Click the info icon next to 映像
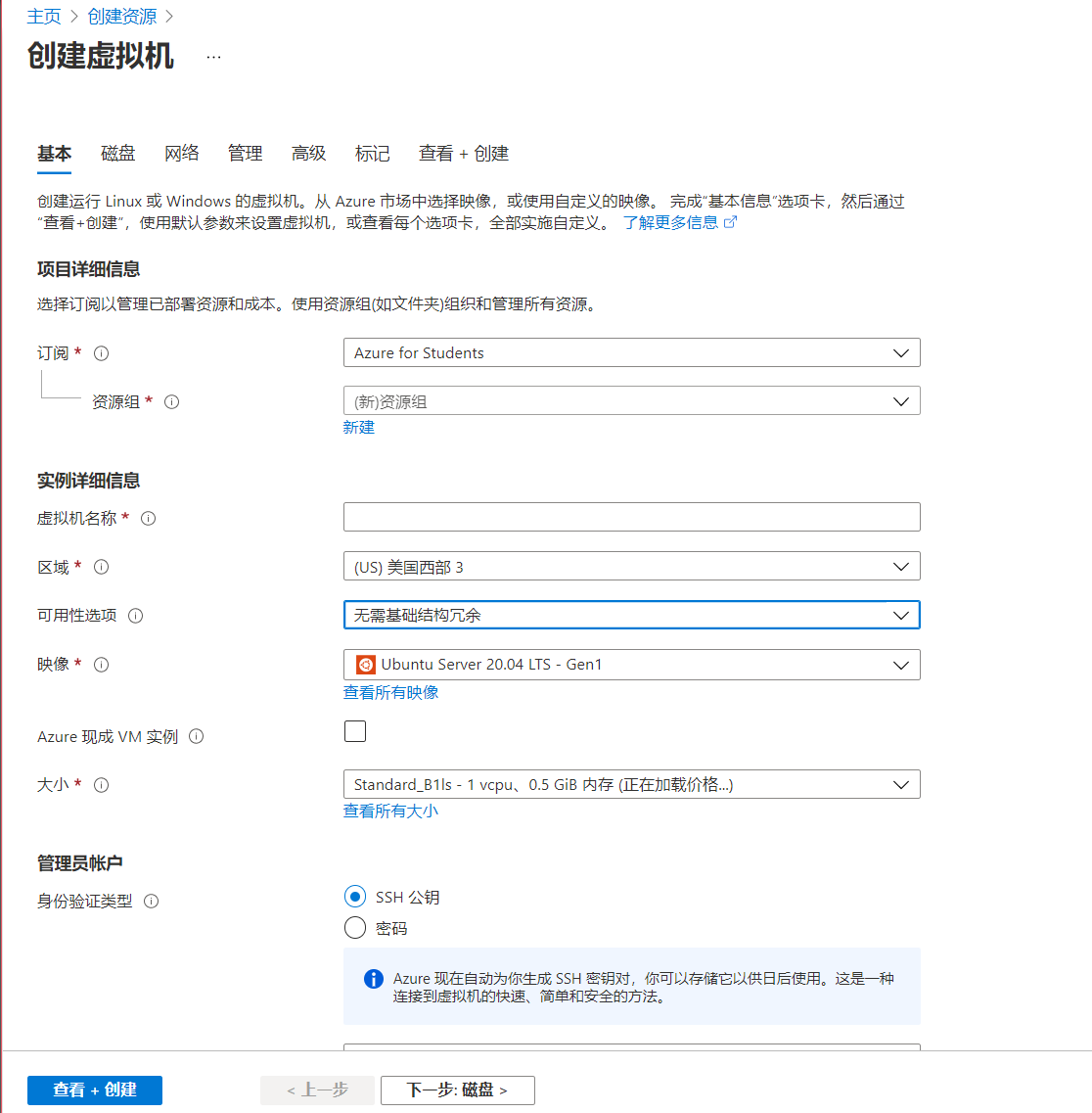1092x1113 pixels. (102, 665)
